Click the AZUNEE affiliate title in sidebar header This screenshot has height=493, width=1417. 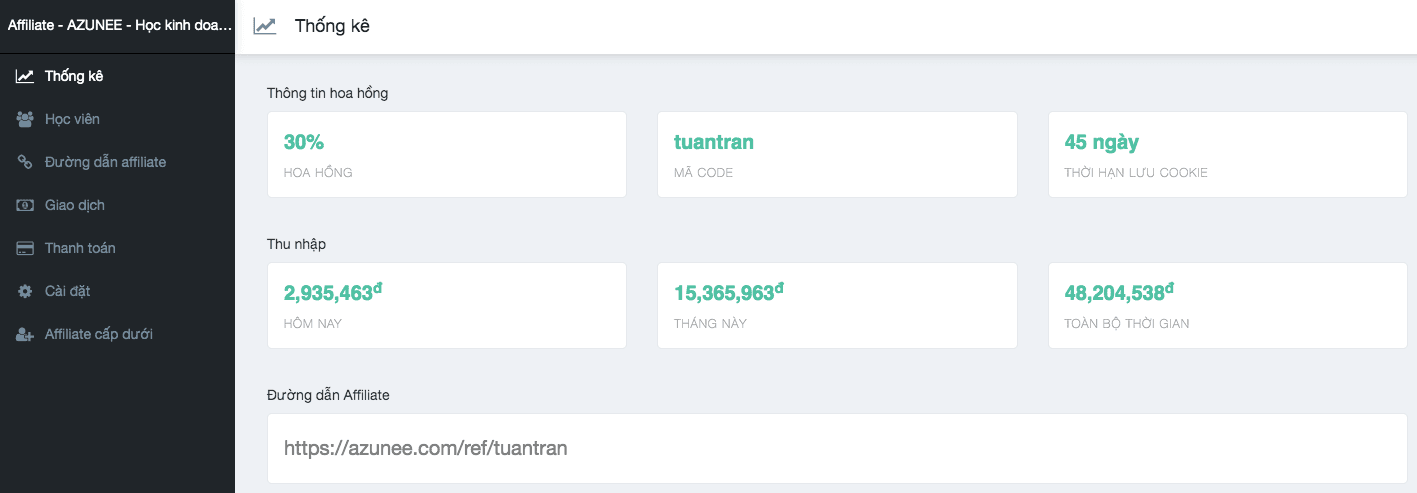point(120,25)
